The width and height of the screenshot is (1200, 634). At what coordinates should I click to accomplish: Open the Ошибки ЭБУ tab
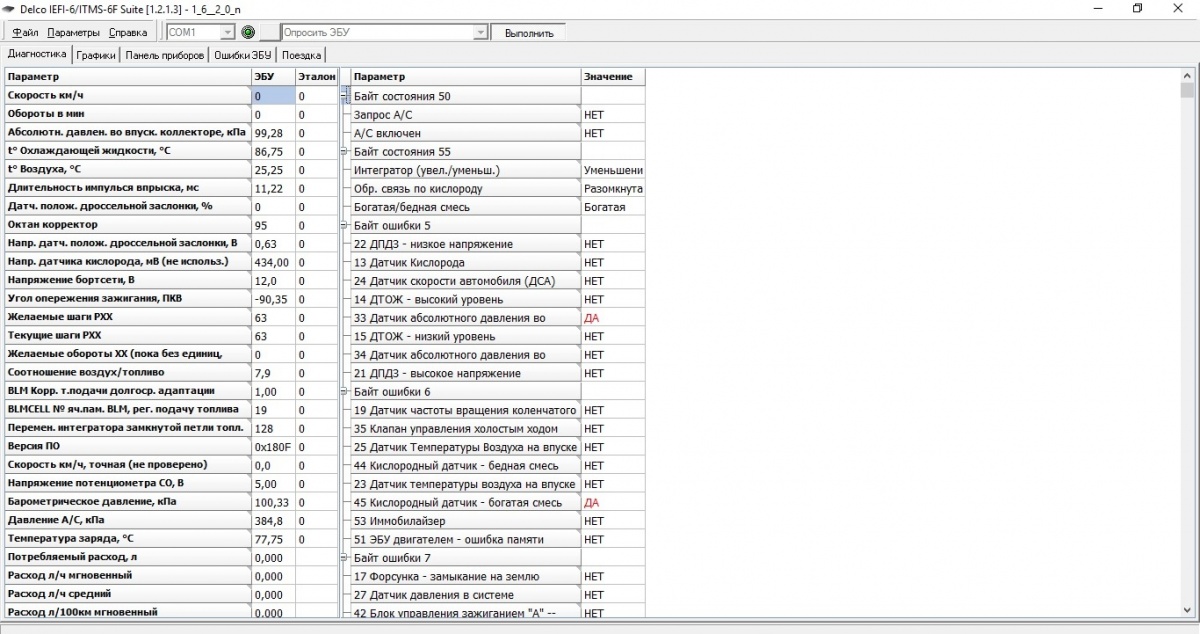point(243,55)
